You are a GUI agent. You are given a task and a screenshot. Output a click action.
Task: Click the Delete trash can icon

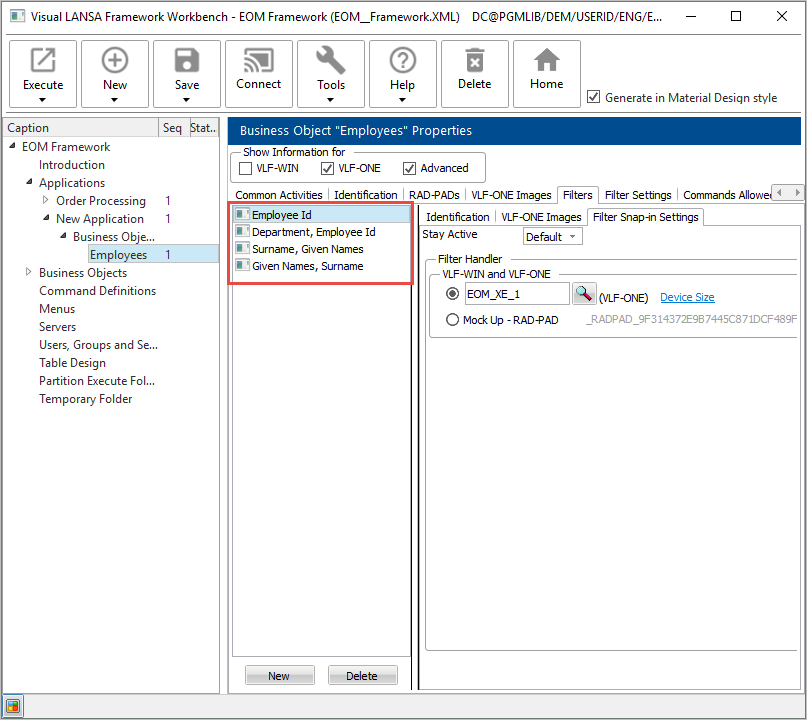pos(475,60)
